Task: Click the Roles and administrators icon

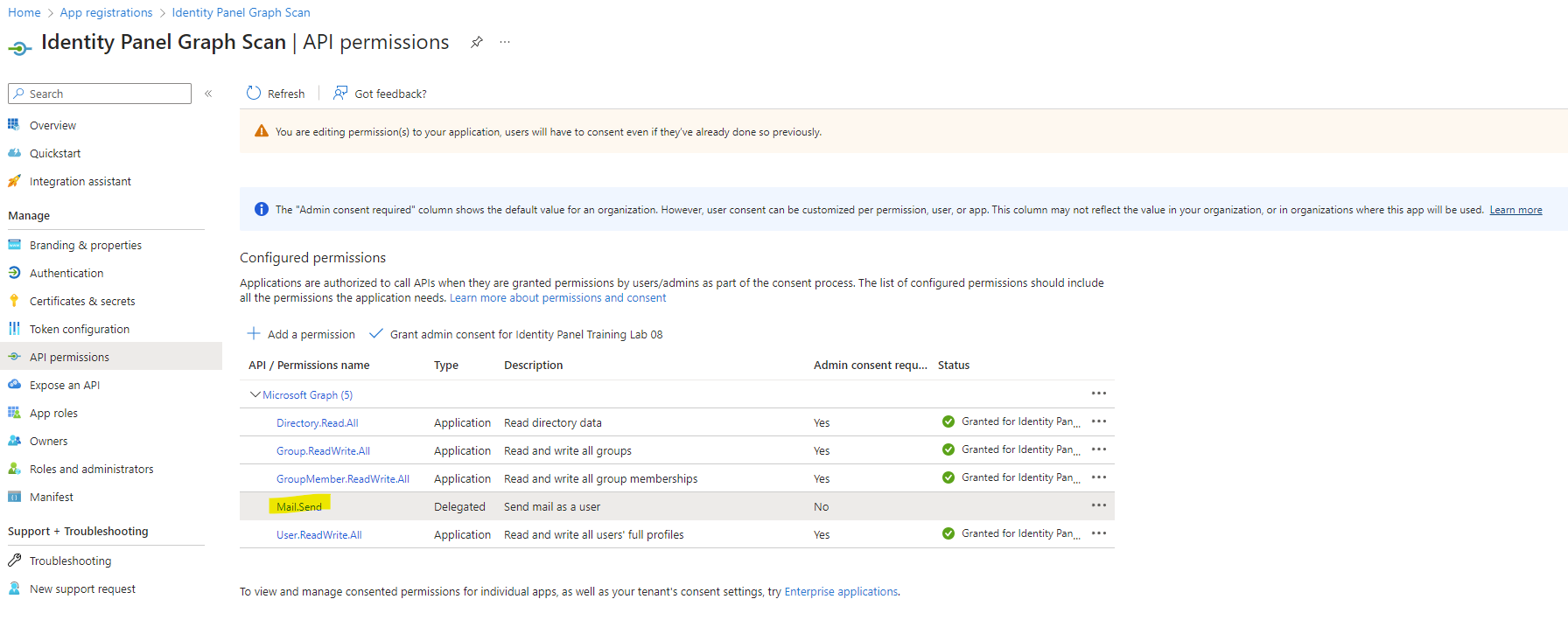Action: [x=14, y=469]
